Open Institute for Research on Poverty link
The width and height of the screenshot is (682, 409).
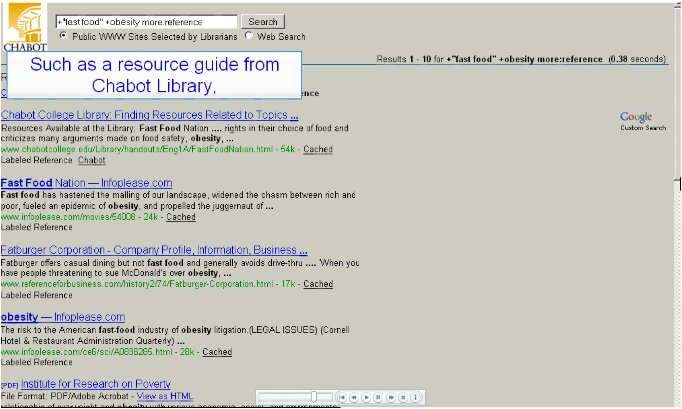pos(96,384)
